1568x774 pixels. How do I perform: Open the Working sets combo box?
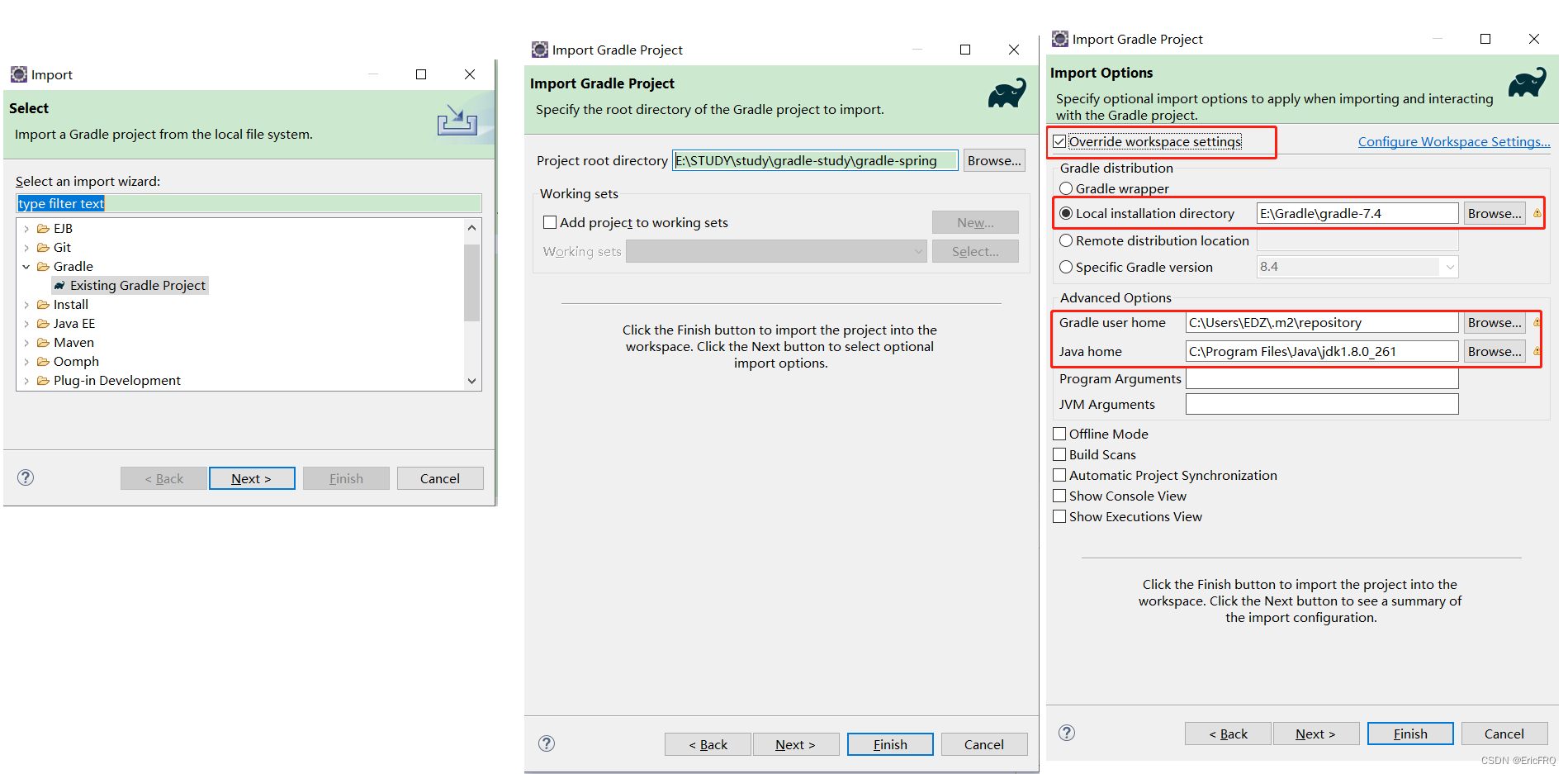[776, 251]
